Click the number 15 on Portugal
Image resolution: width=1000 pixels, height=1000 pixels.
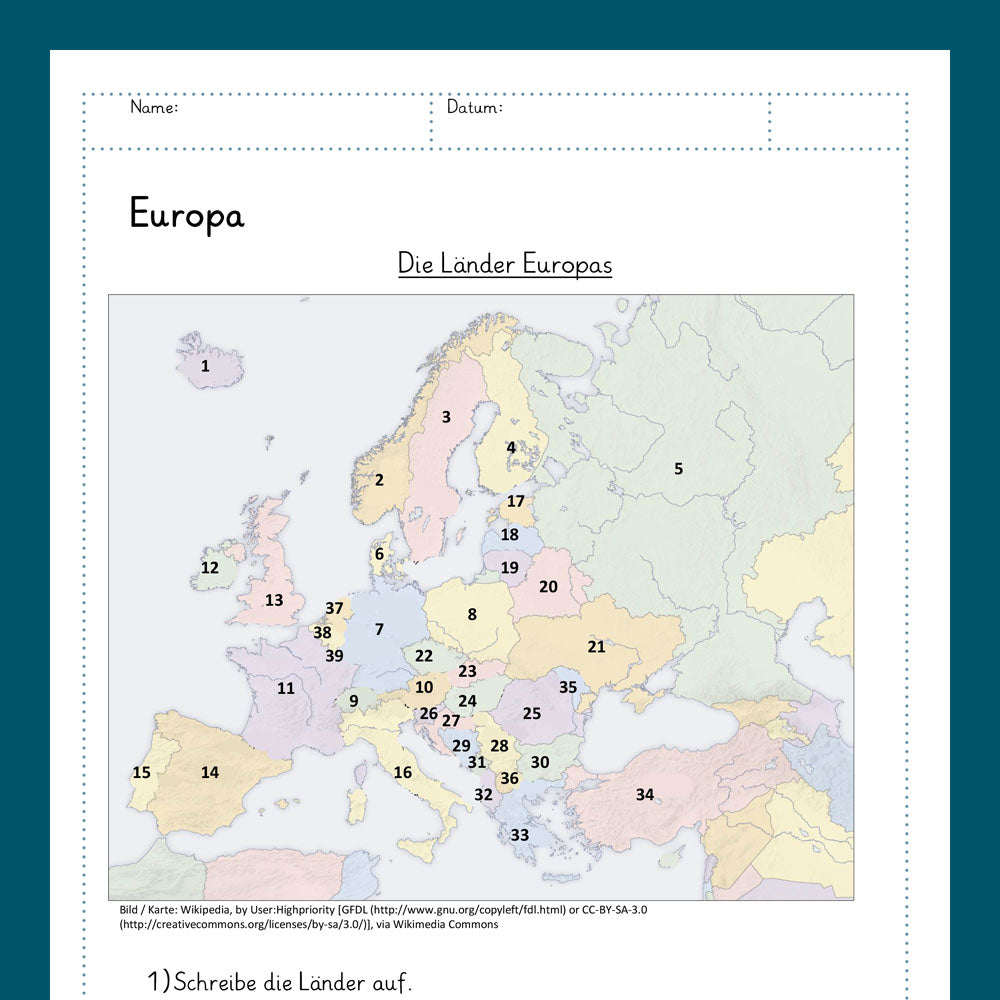[x=142, y=772]
